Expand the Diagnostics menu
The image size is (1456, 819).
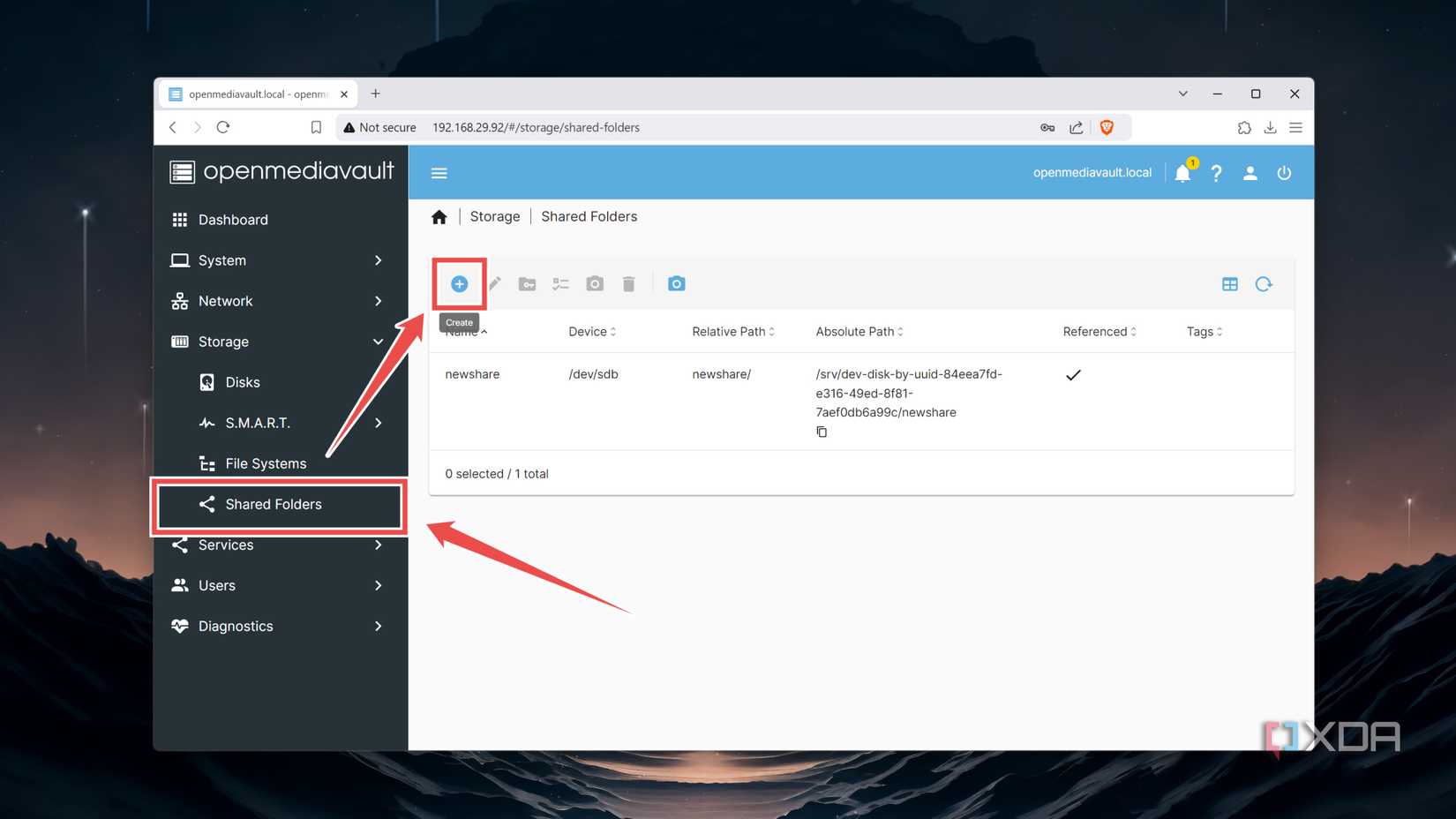[281, 626]
